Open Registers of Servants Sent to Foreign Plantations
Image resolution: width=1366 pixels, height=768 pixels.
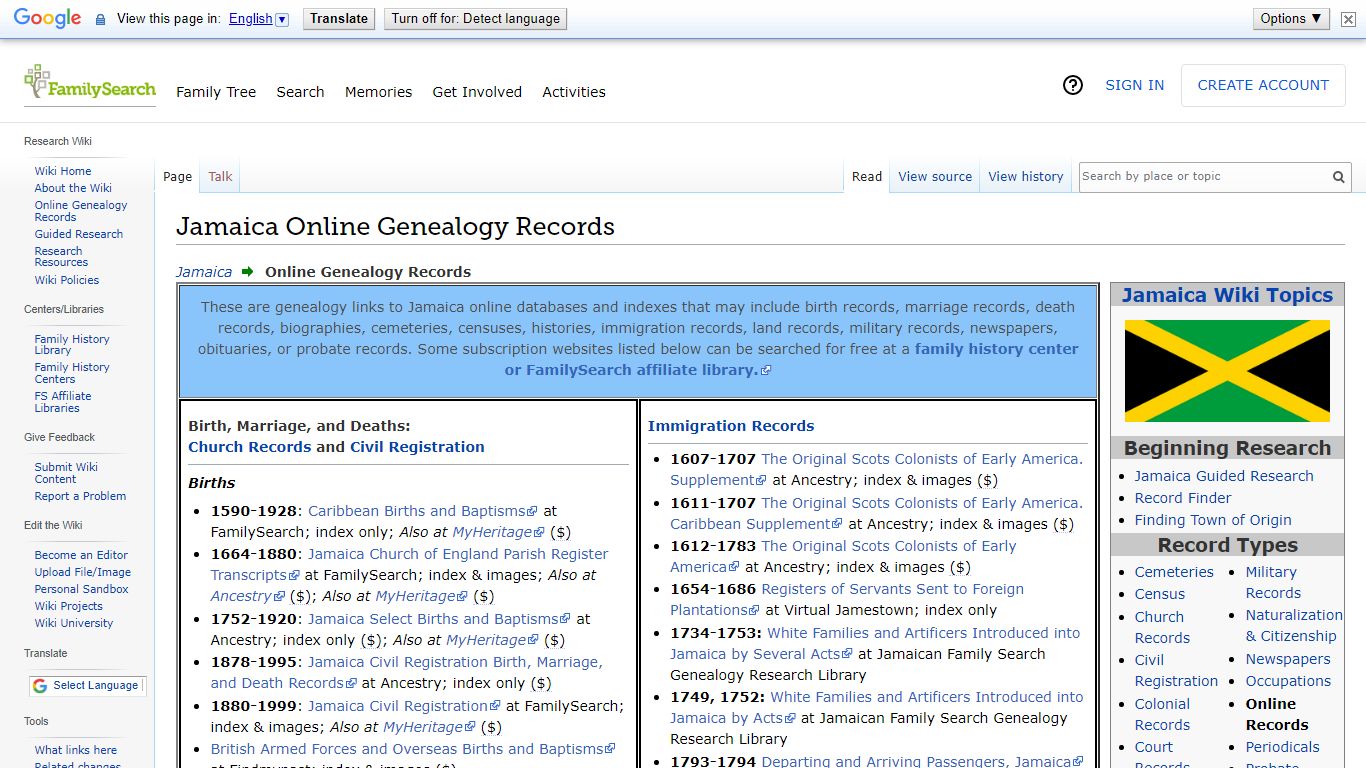(x=847, y=600)
